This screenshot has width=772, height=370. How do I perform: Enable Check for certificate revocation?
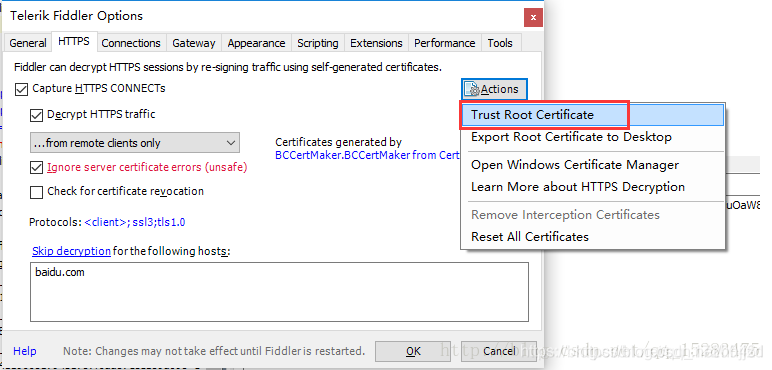pyautogui.click(x=36, y=192)
